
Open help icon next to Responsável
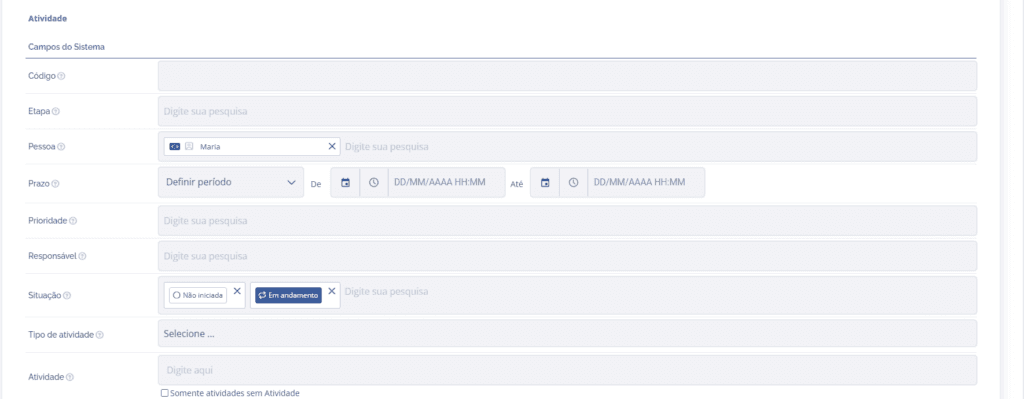tap(82, 256)
